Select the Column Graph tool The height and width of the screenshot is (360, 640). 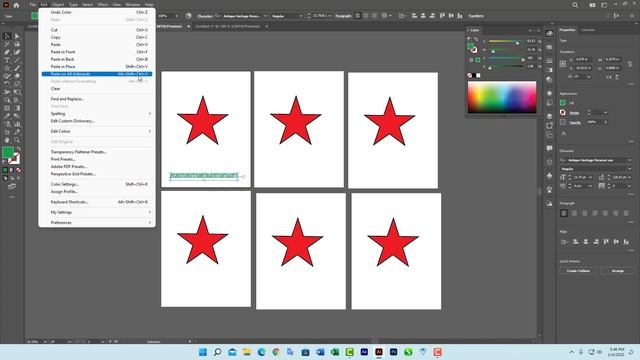click(17, 124)
